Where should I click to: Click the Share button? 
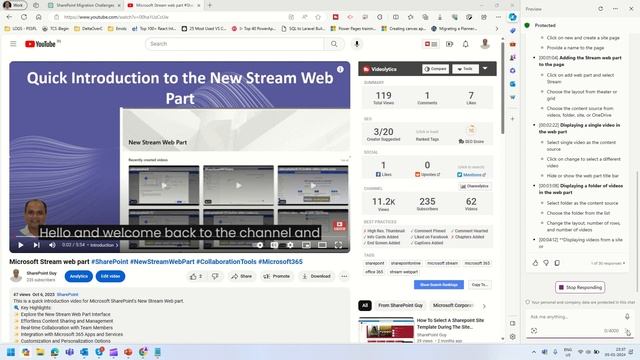241,276
